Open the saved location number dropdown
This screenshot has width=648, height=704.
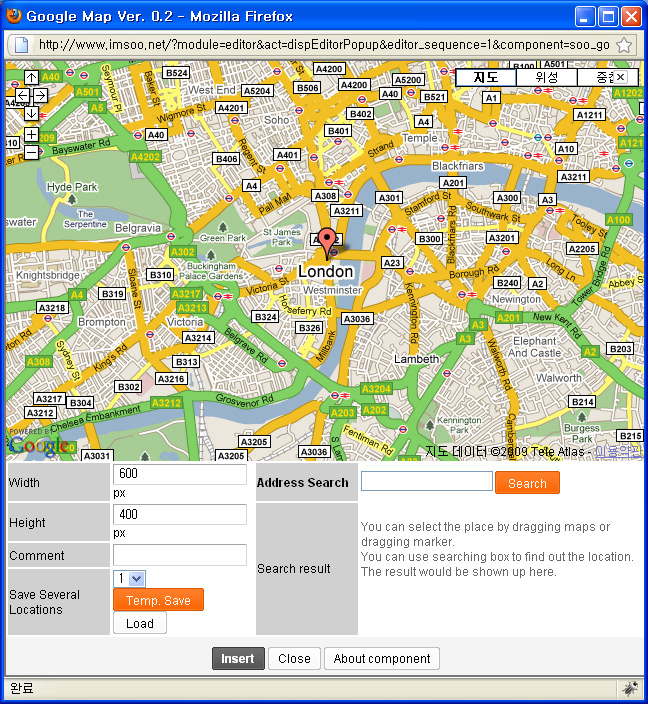[129, 579]
